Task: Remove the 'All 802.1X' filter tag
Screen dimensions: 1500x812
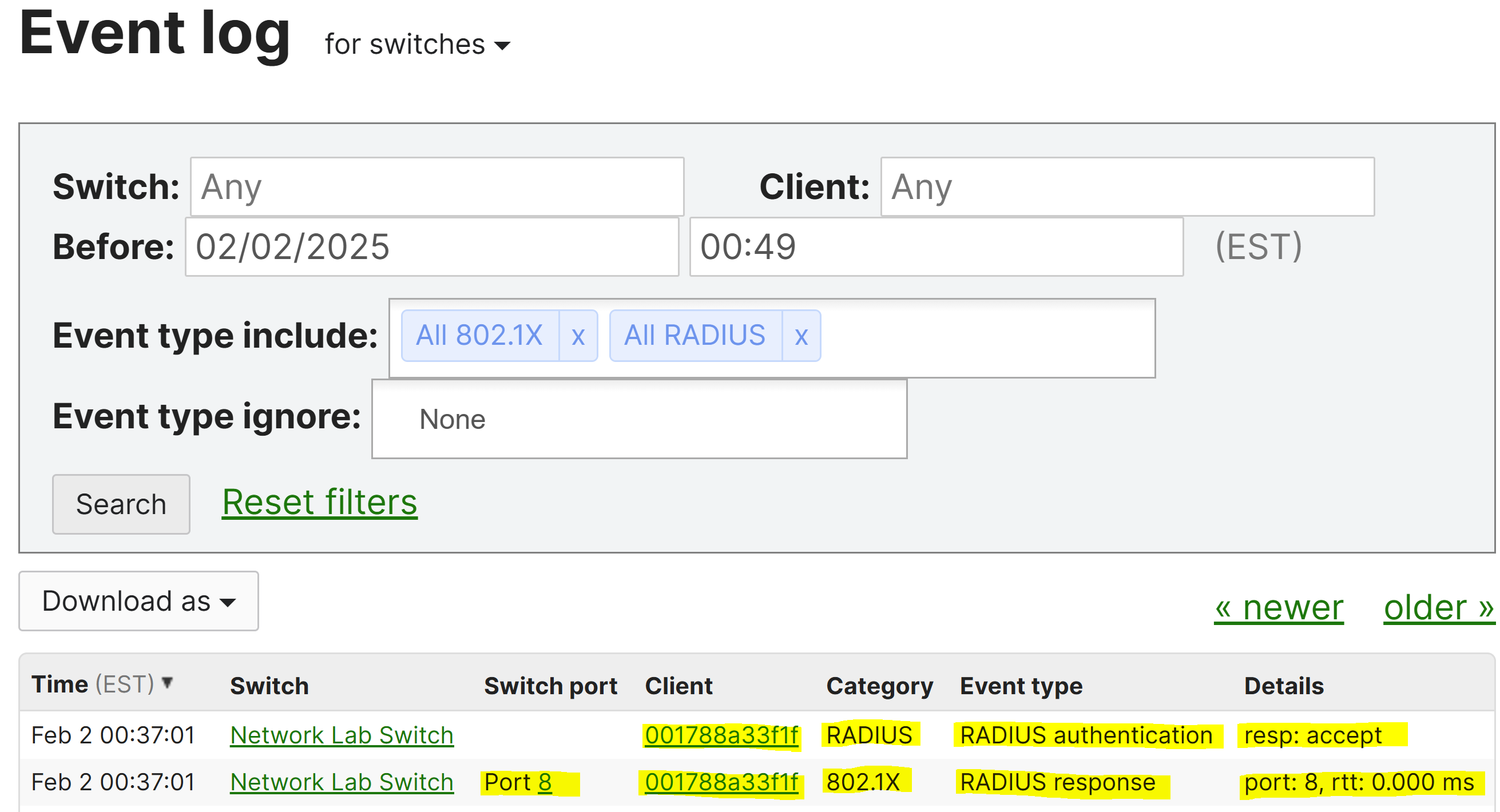Action: point(578,336)
